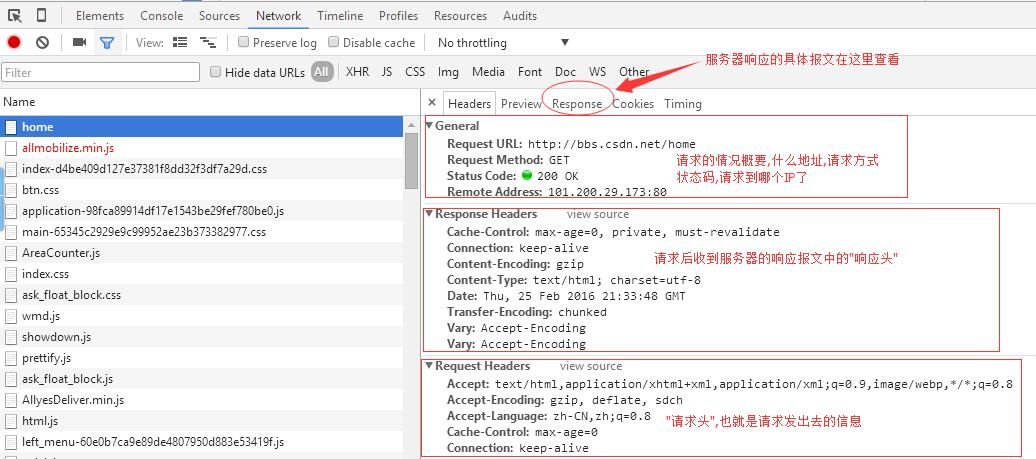Filter requests by JS
The image size is (1036, 459).
pos(387,71)
